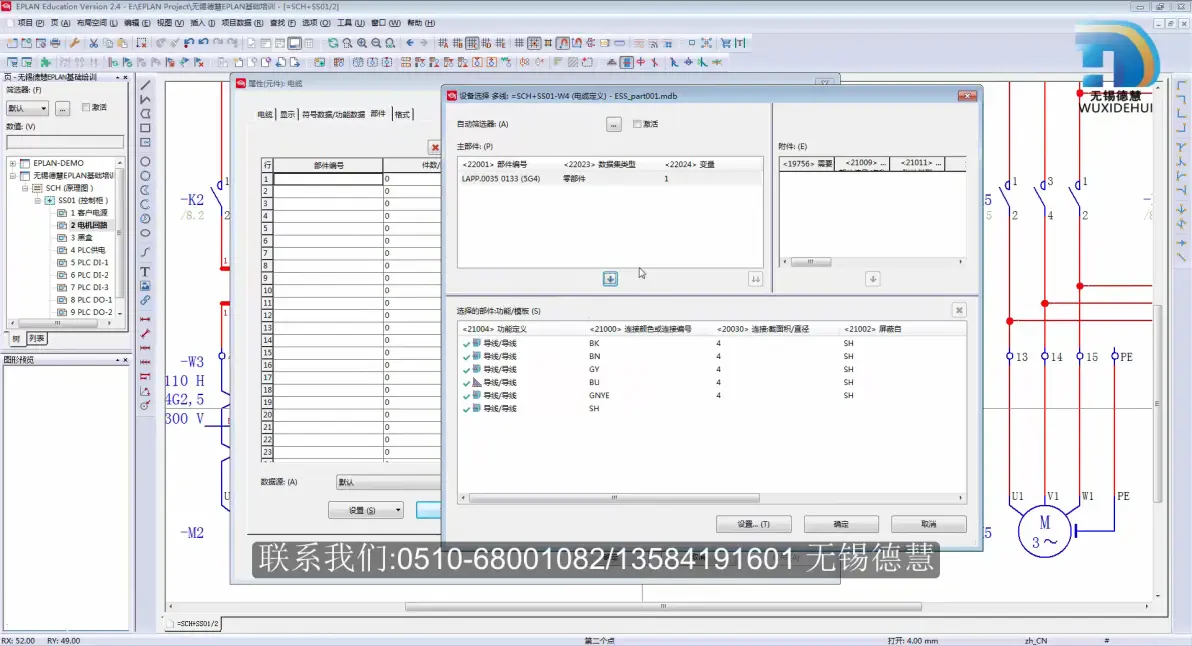Click the 部件编号 cell in row 1
1192x646 pixels.
328,179
